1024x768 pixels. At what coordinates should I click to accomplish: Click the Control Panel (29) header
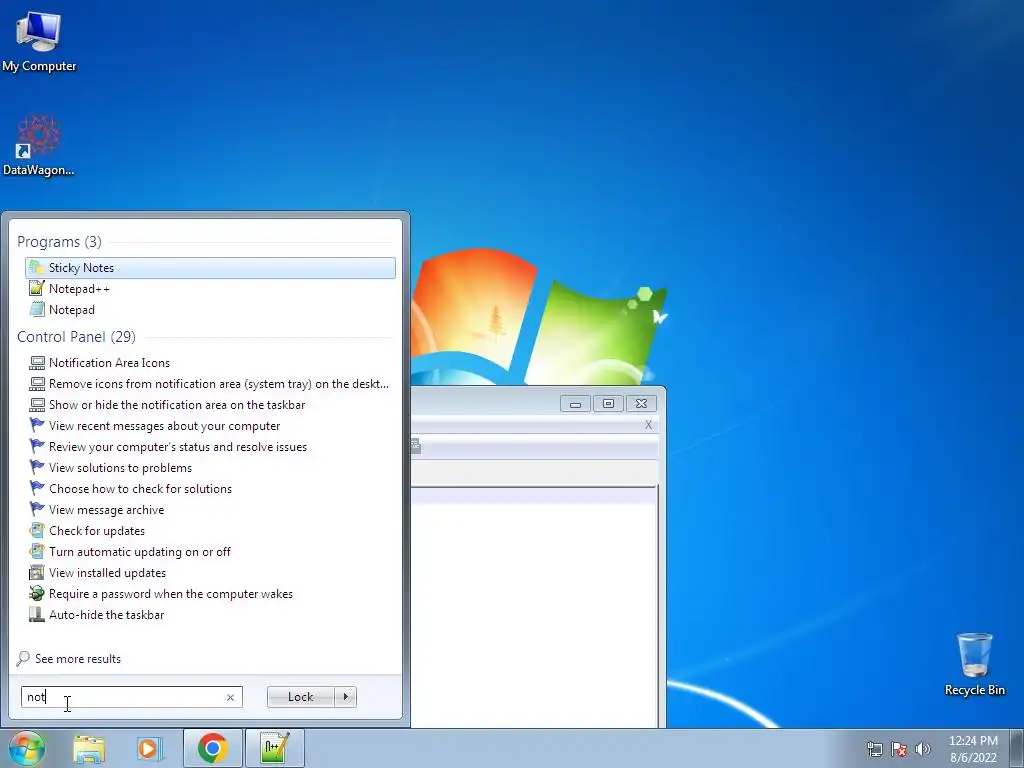point(76,336)
